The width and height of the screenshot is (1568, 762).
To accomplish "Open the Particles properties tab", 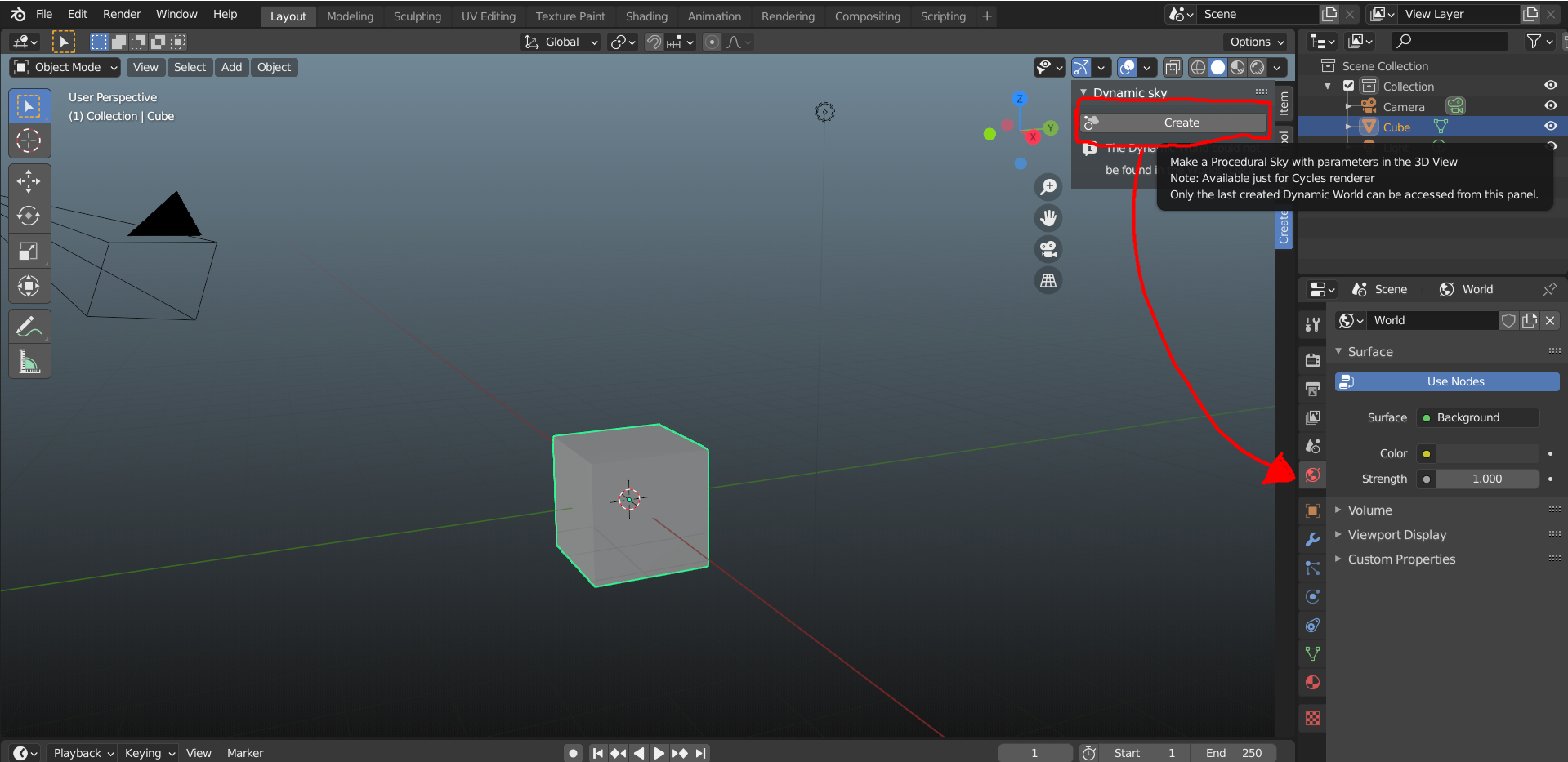I will [1312, 568].
